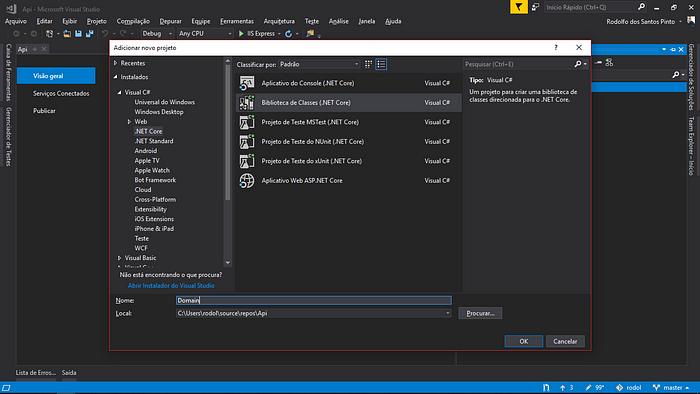Click the Procurar... button
The height and width of the screenshot is (394, 700).
[x=480, y=313]
